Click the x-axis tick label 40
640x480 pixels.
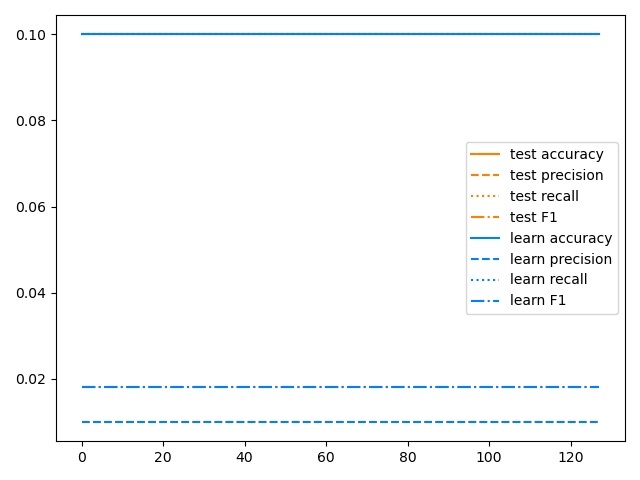click(245, 458)
